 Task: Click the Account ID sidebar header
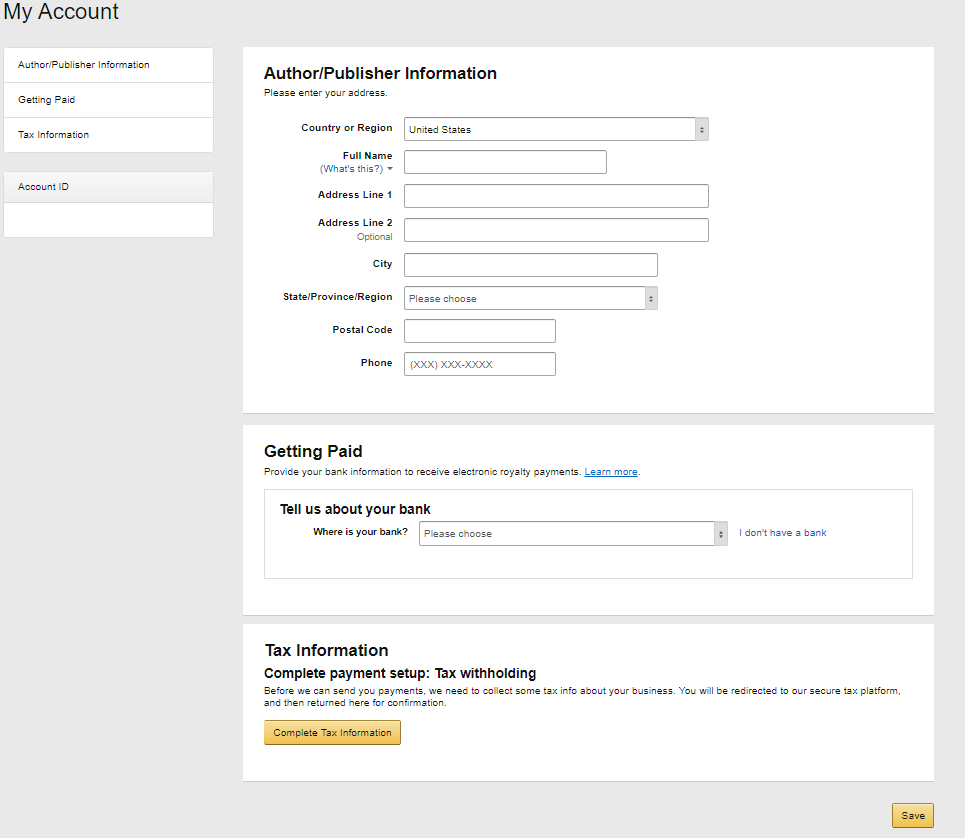click(44, 187)
